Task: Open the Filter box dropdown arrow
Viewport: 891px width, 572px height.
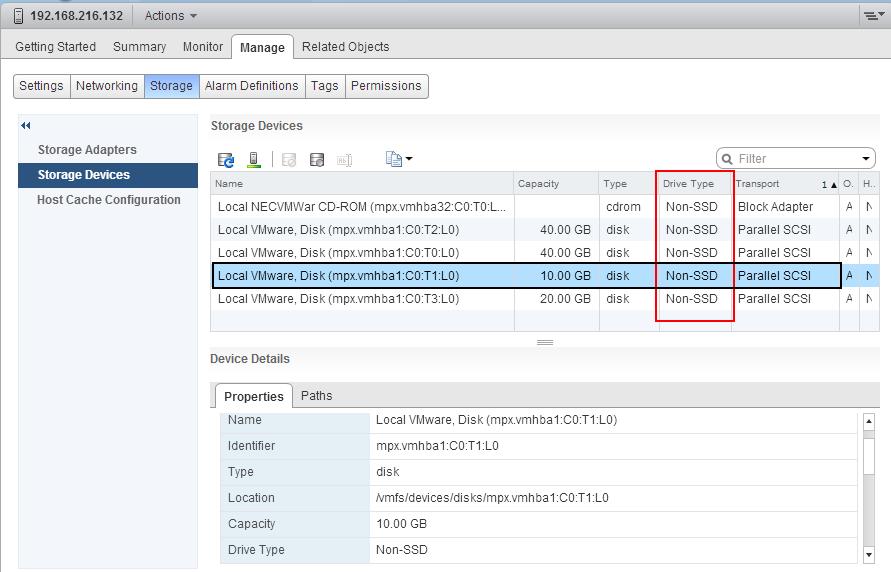Action: click(865, 158)
